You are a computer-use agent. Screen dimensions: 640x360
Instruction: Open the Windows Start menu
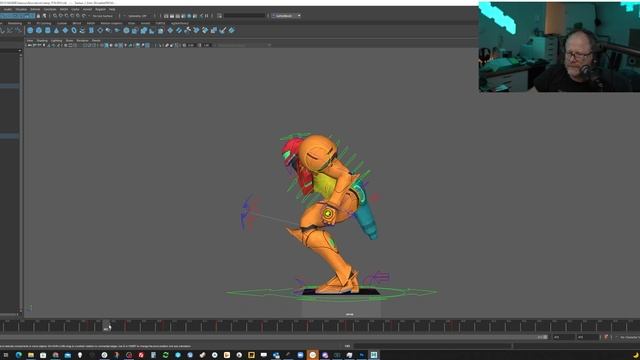(6, 355)
